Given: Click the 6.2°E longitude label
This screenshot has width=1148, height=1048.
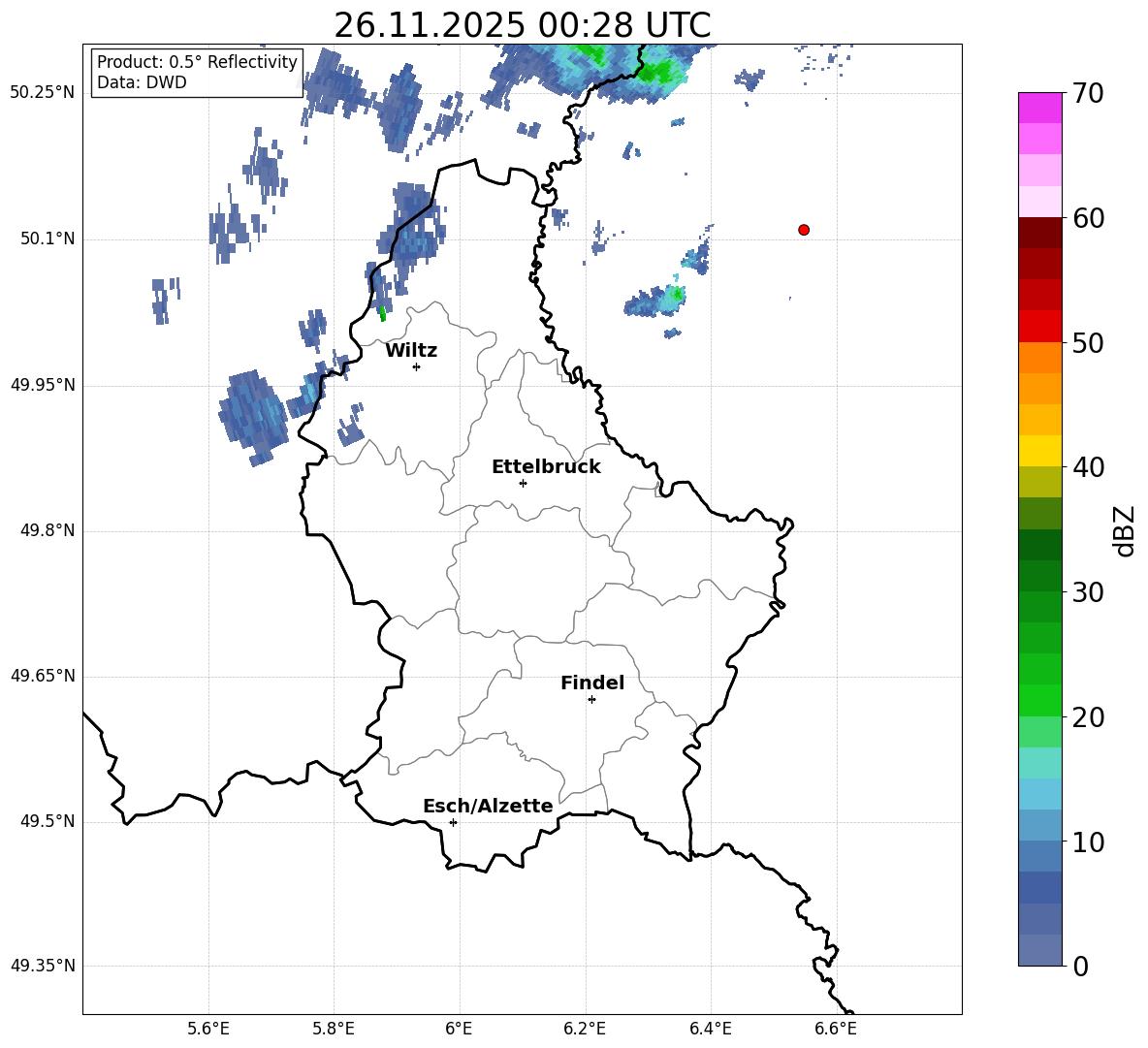Looking at the screenshot, I should [x=585, y=1029].
